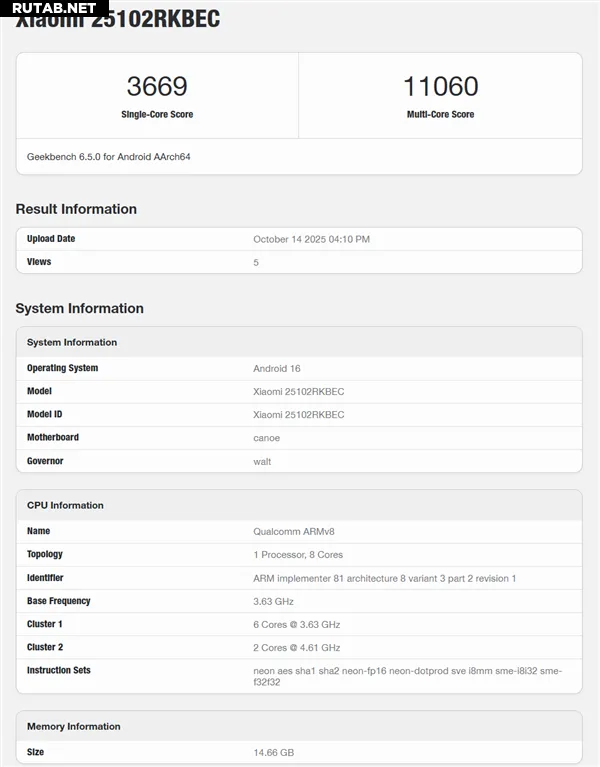
Task: Click the System Information section heading
Action: pos(80,308)
